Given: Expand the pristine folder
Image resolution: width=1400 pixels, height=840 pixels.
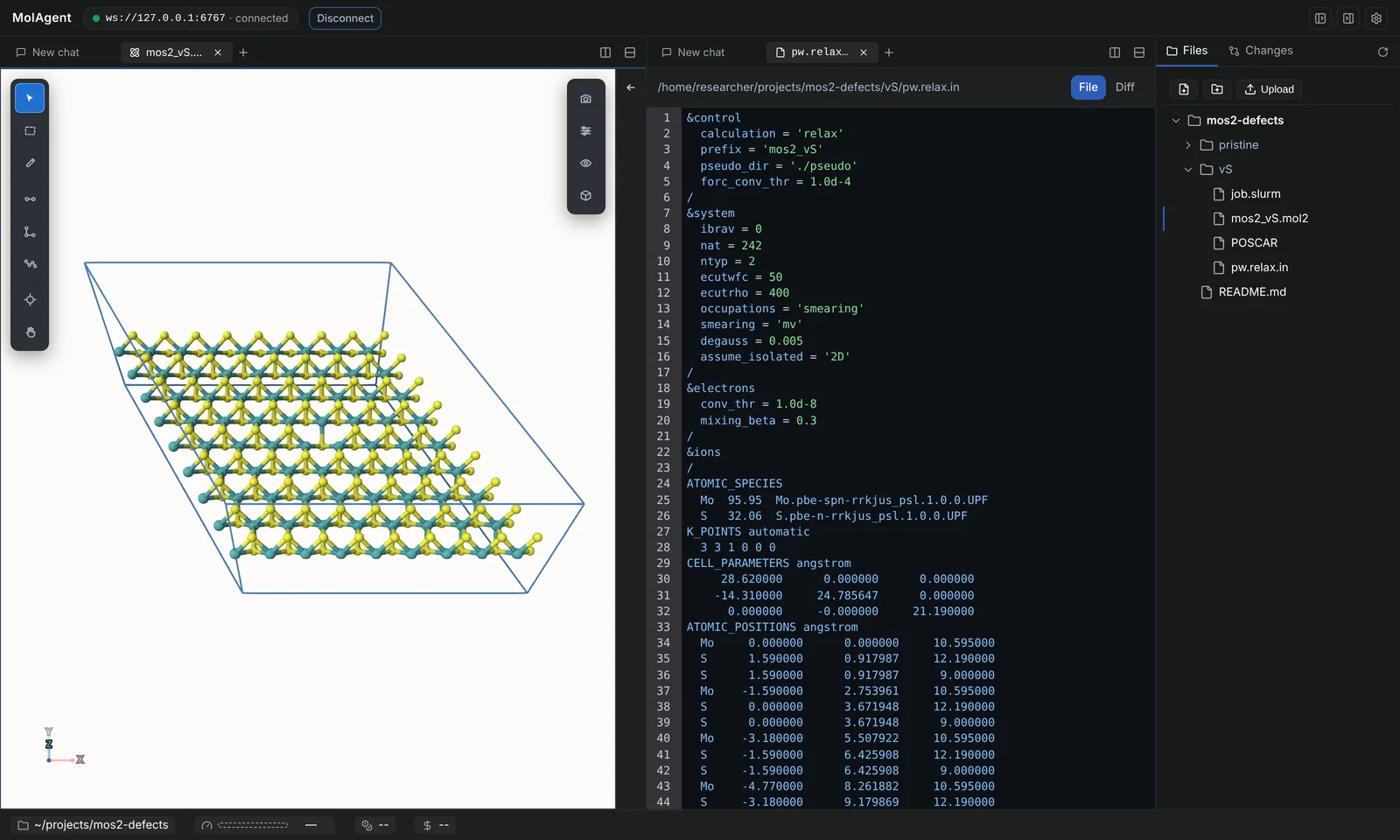Looking at the screenshot, I should 1188,145.
